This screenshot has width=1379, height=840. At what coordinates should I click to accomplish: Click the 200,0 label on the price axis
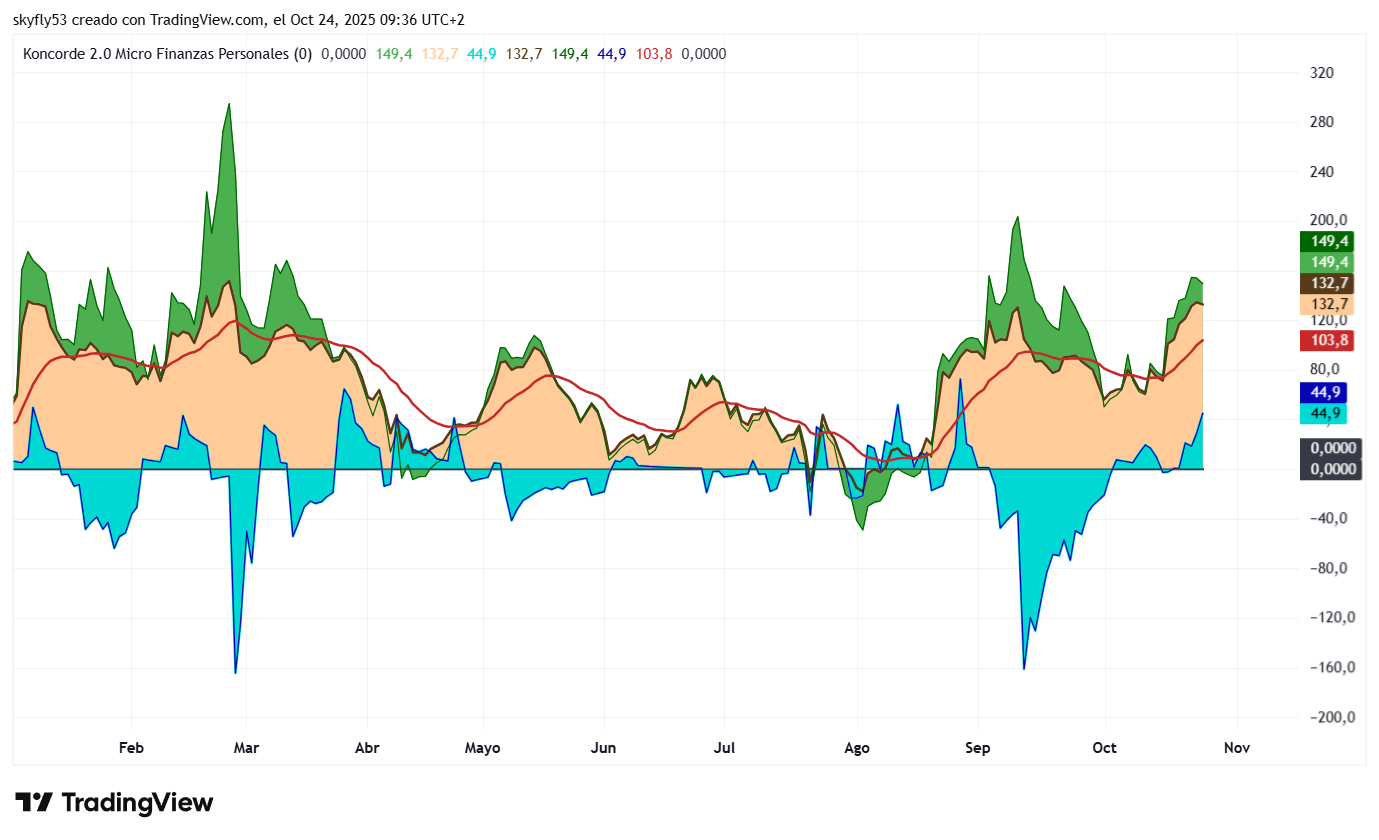1329,221
